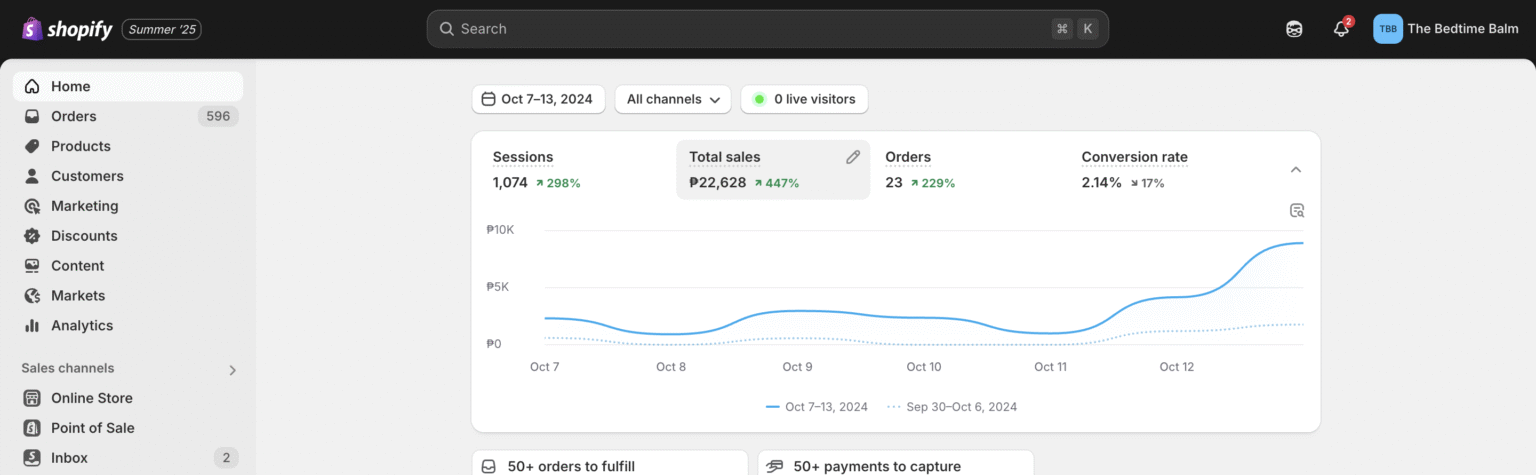This screenshot has width=1536, height=475.
Task: Expand the Sales channels section arrow
Action: pos(233,370)
